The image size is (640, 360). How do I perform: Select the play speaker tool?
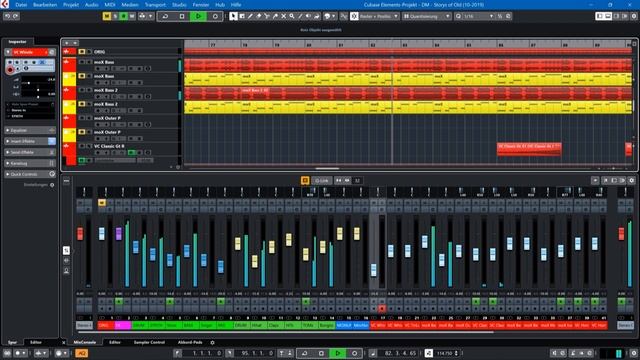309,16
